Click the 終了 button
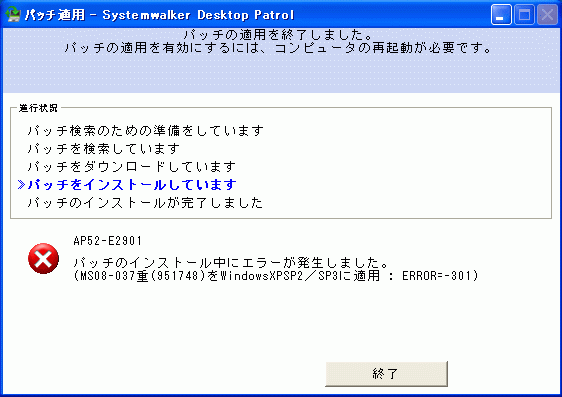562x397 pixels. 386,374
